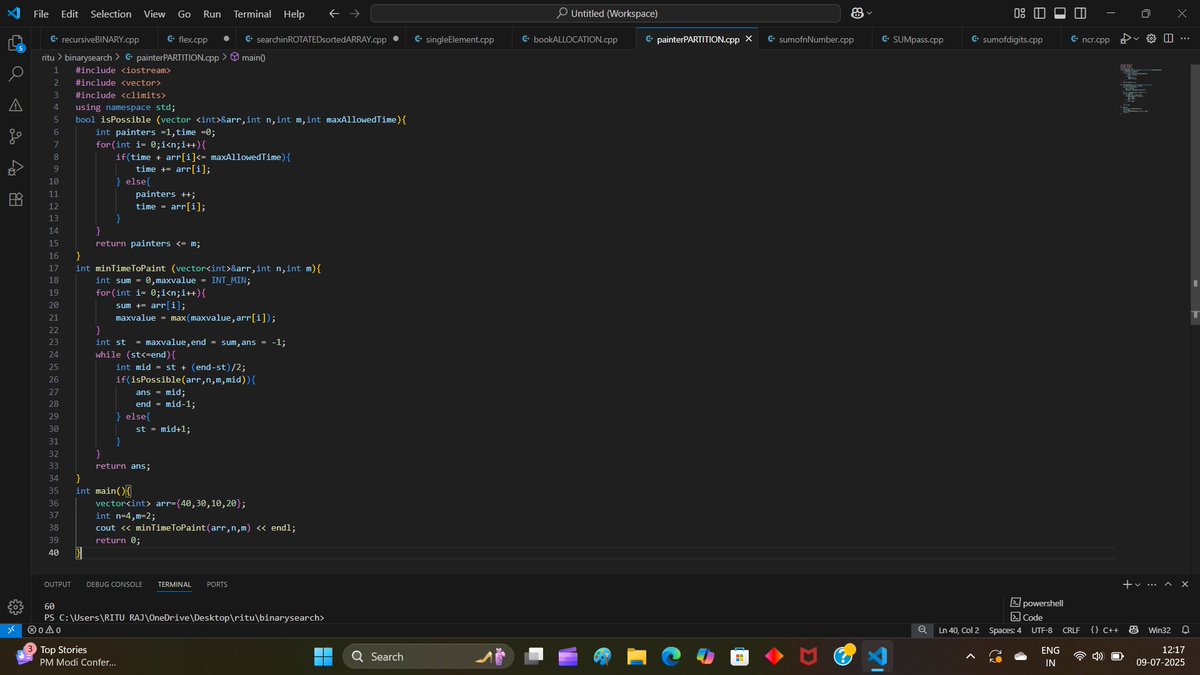
Task: Open the Manage gear in activity bar
Action: 16,607
